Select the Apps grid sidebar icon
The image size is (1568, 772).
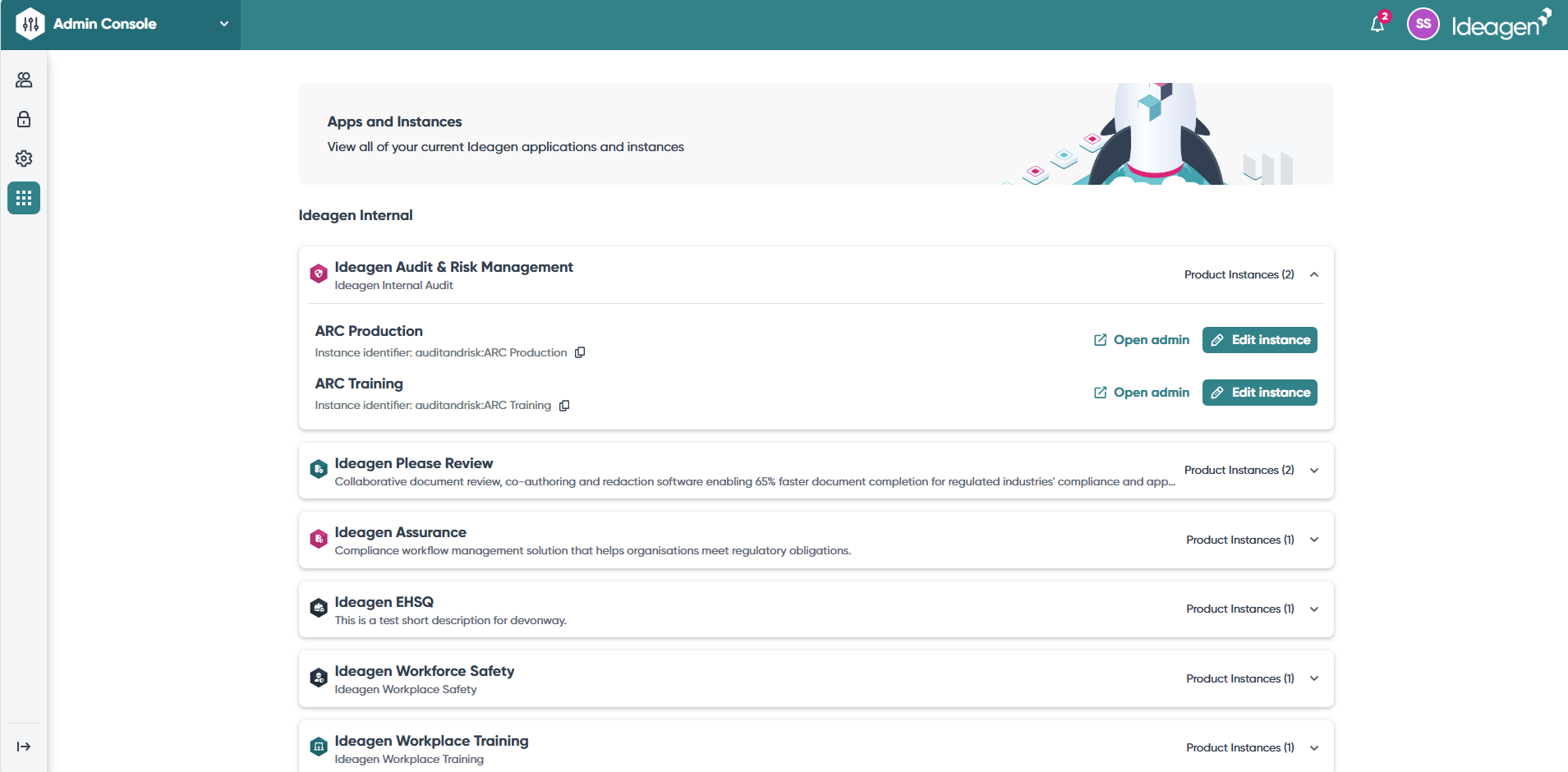(x=24, y=198)
